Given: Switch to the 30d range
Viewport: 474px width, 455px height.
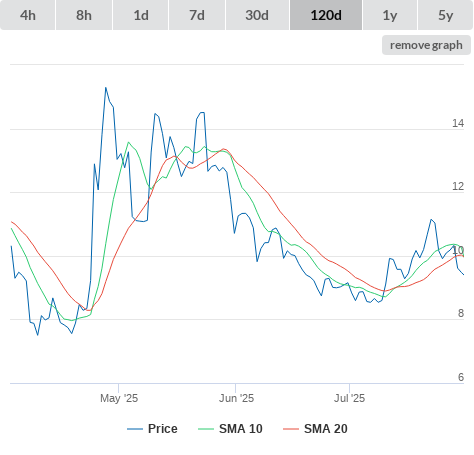Looking at the screenshot, I should coord(257,15).
